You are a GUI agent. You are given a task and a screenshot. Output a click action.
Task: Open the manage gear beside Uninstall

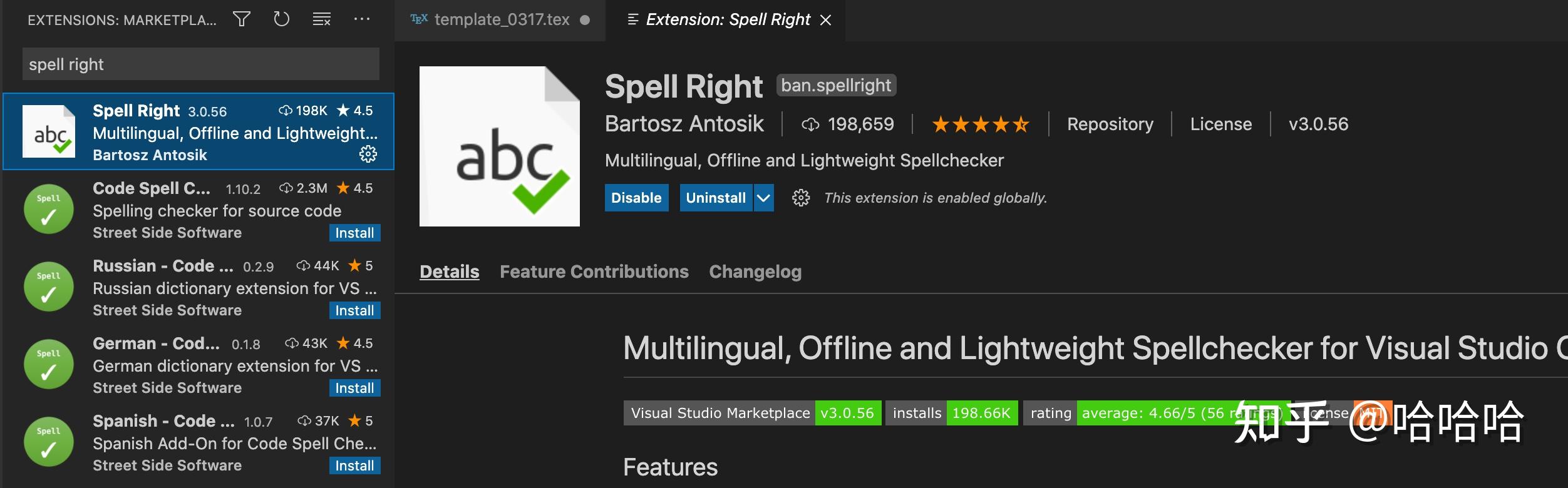(801, 198)
